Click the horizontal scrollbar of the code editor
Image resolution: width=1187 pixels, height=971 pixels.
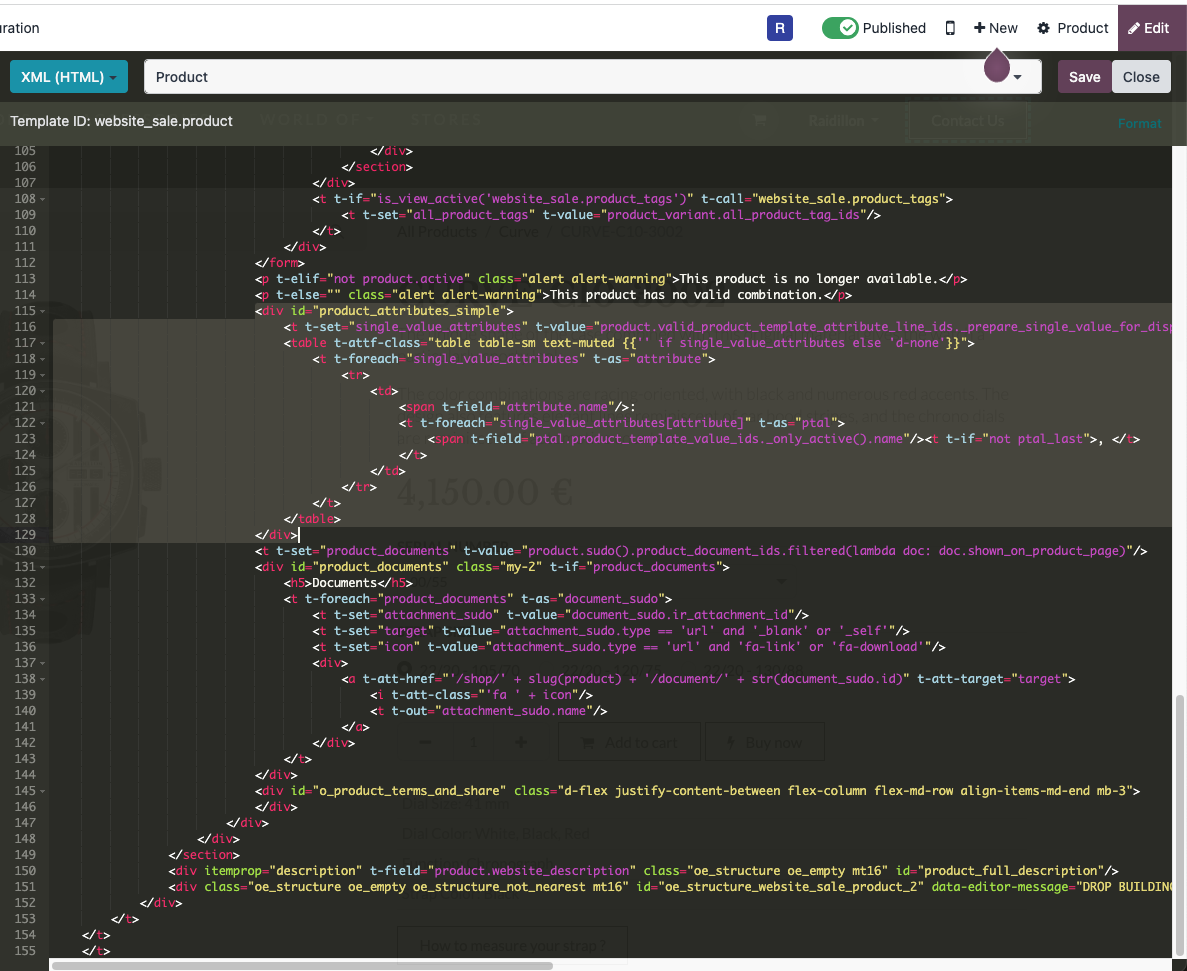pos(301,966)
